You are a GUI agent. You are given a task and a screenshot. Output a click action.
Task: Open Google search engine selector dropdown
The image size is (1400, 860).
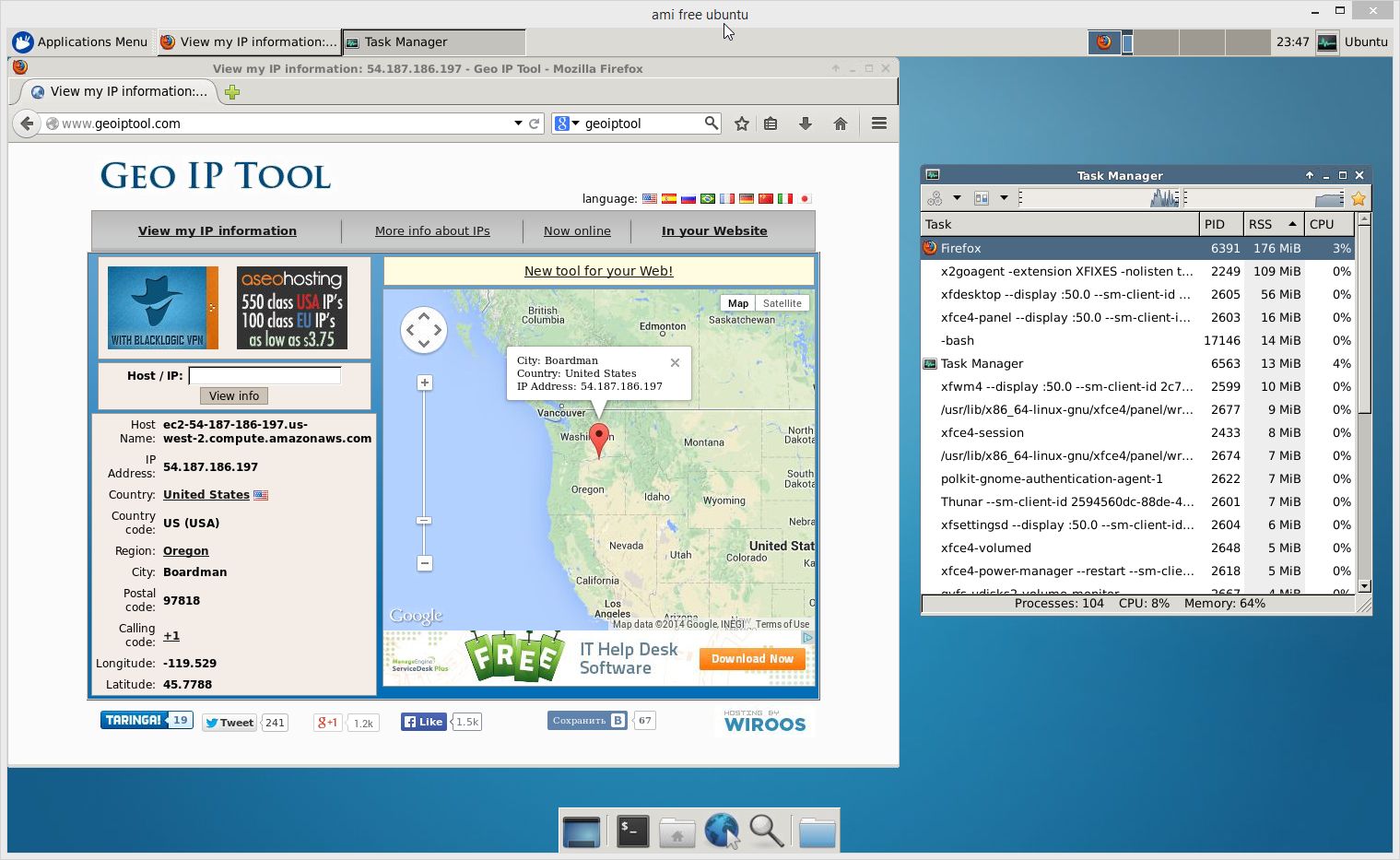(566, 124)
